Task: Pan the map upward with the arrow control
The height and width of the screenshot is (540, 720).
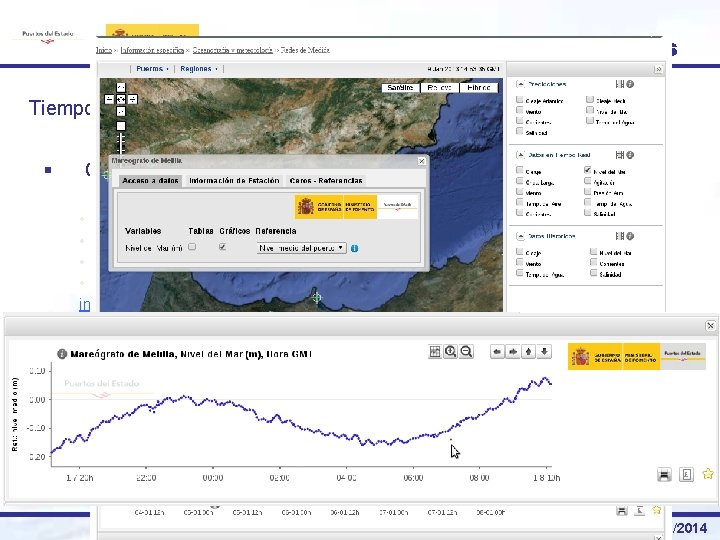Action: (121, 87)
